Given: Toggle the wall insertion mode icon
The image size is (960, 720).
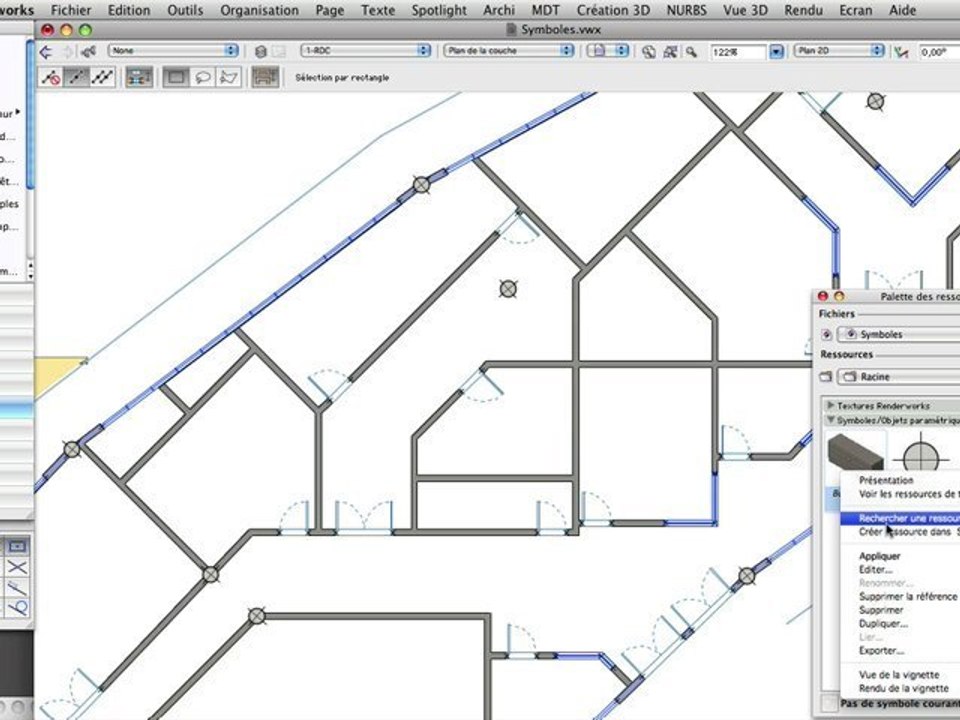Looking at the screenshot, I should click(139, 78).
